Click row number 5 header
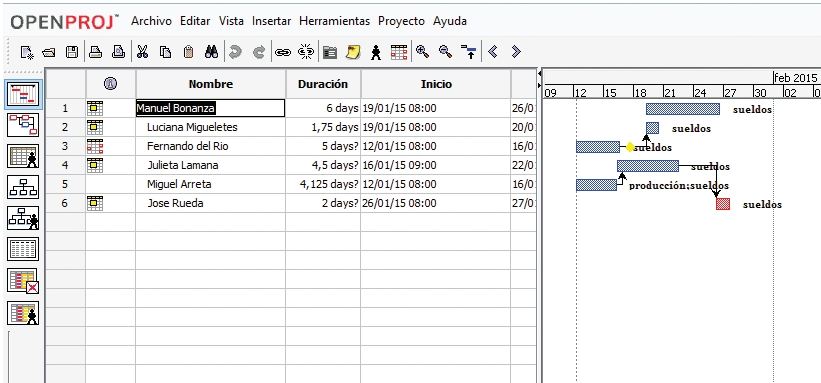Image resolution: width=821 pixels, height=383 pixels. pyautogui.click(x=65, y=184)
